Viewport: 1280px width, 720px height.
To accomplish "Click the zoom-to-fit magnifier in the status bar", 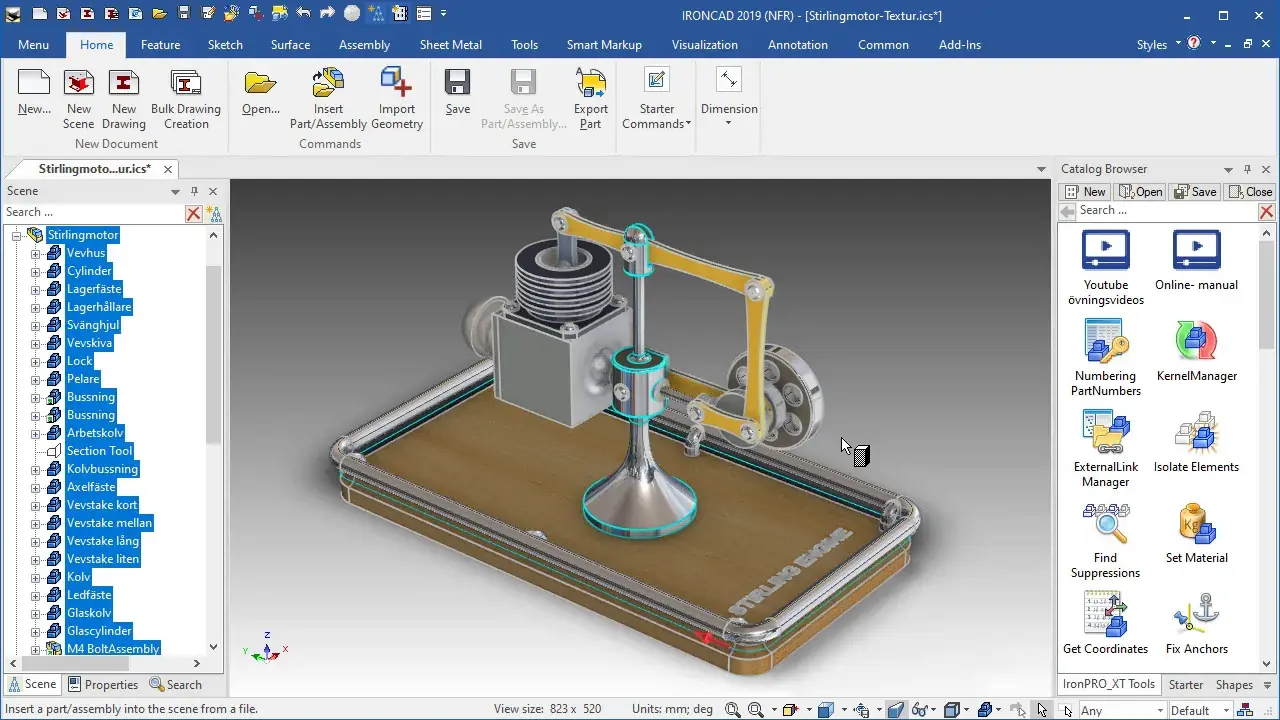I will [733, 710].
